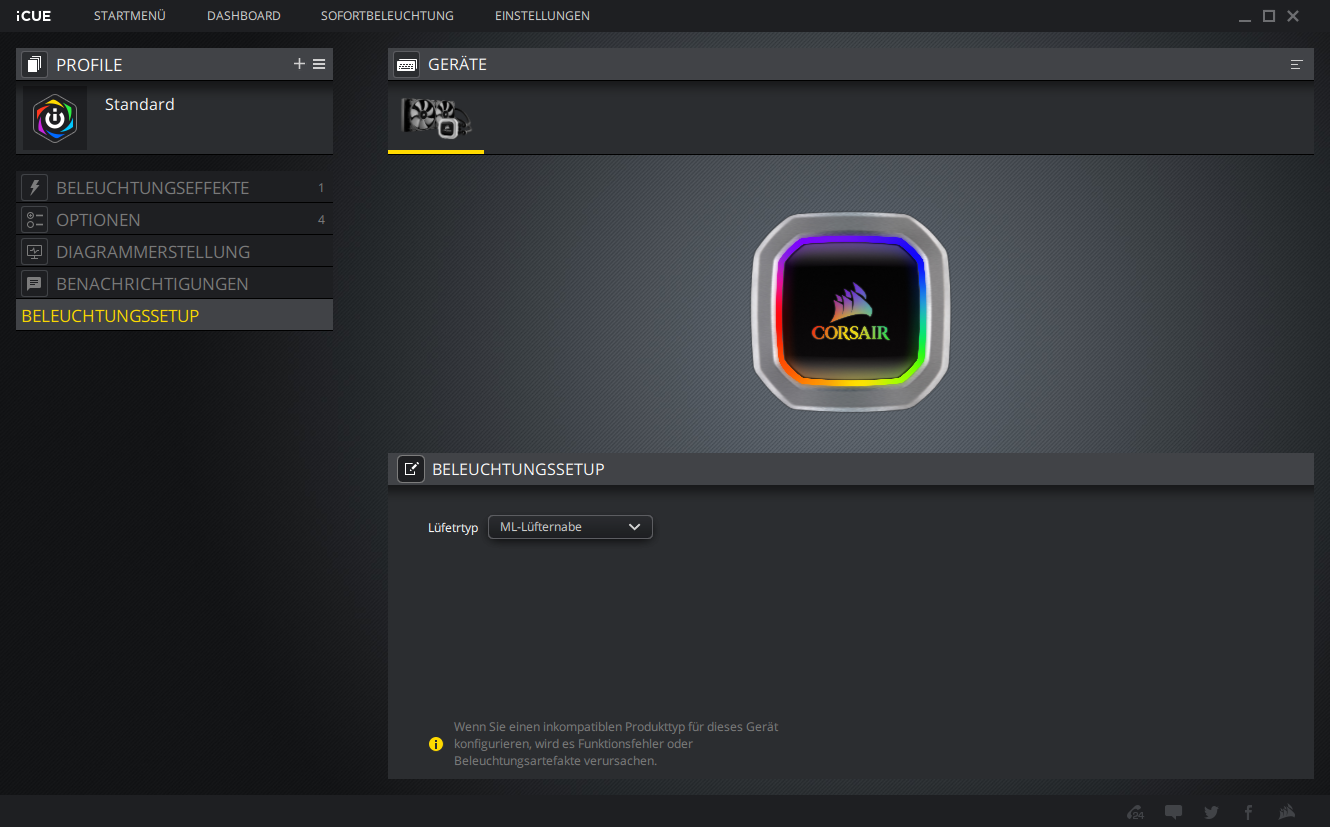Open the Geräte panel options icon
Viewport: 1330px width, 827px height.
(x=1297, y=64)
